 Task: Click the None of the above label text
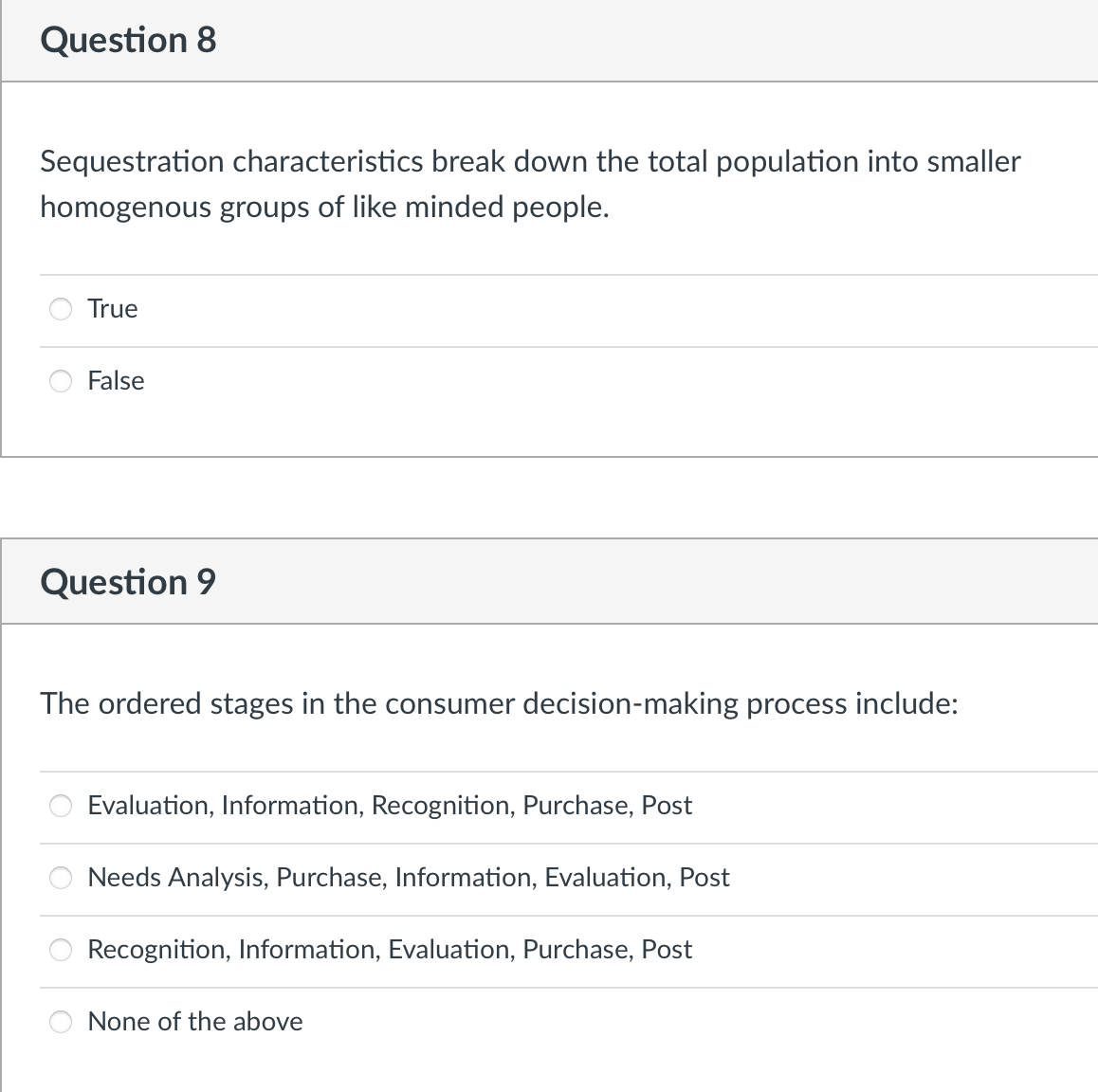click(x=194, y=1022)
